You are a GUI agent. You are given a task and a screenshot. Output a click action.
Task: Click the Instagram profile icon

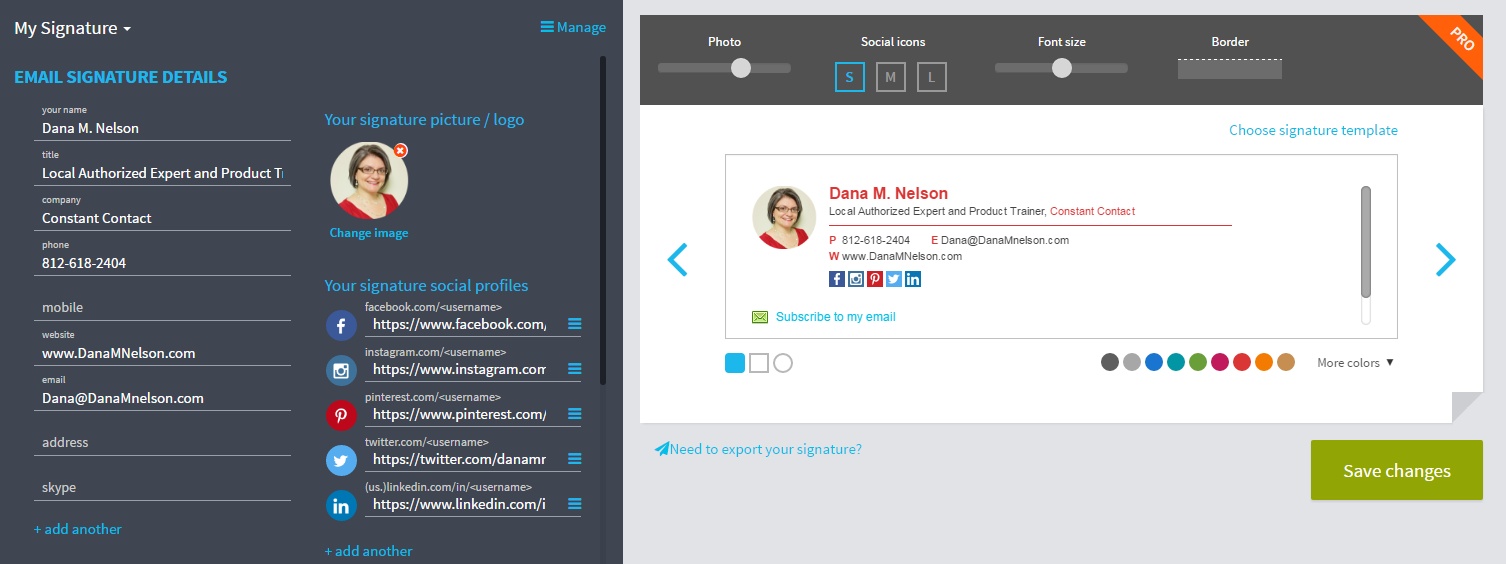[x=341, y=370]
